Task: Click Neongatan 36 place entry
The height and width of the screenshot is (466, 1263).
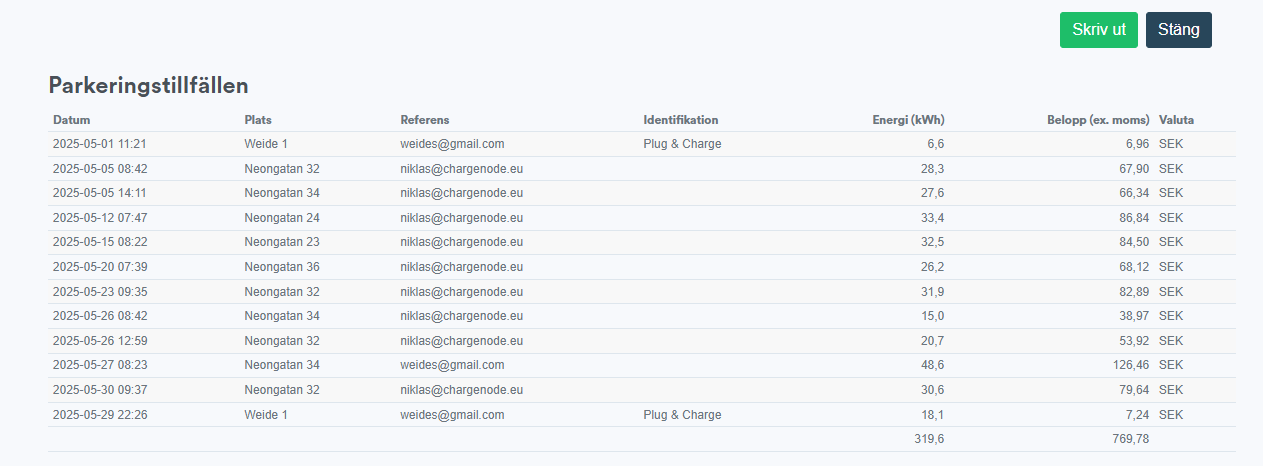Action: point(282,267)
